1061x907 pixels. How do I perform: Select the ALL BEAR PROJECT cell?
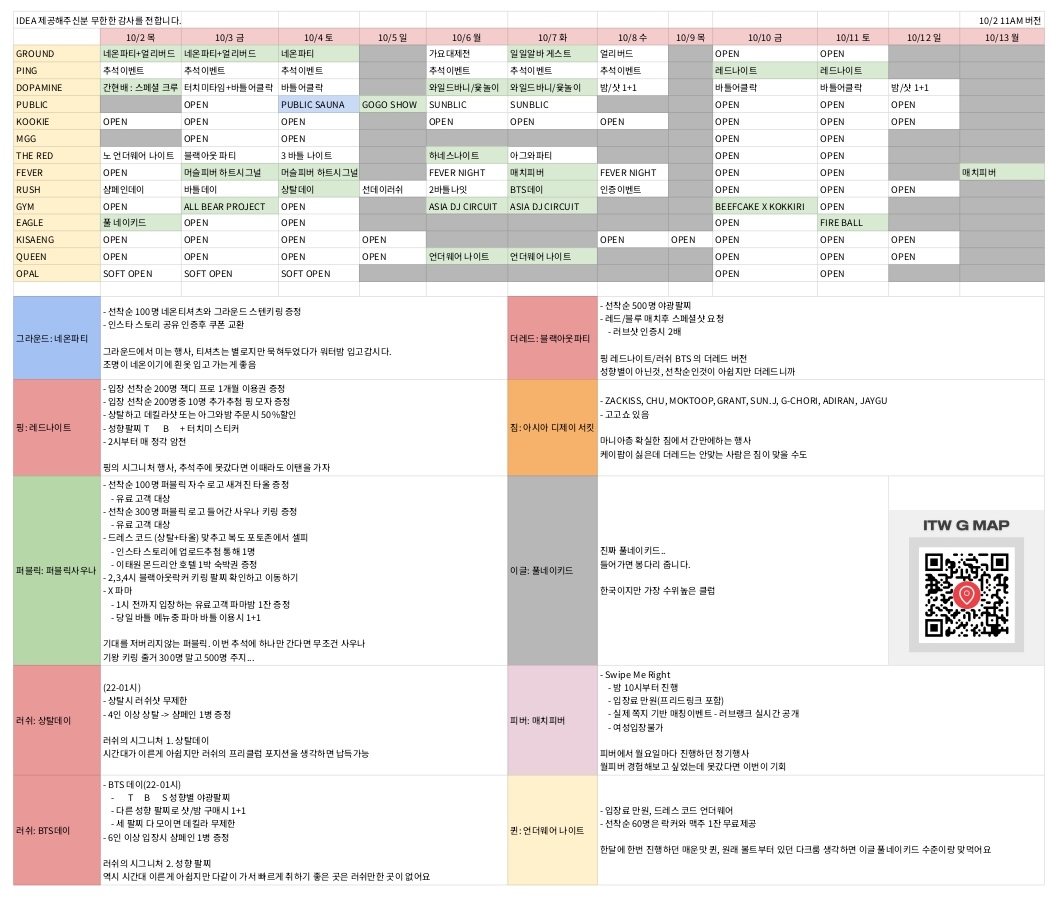tap(229, 206)
